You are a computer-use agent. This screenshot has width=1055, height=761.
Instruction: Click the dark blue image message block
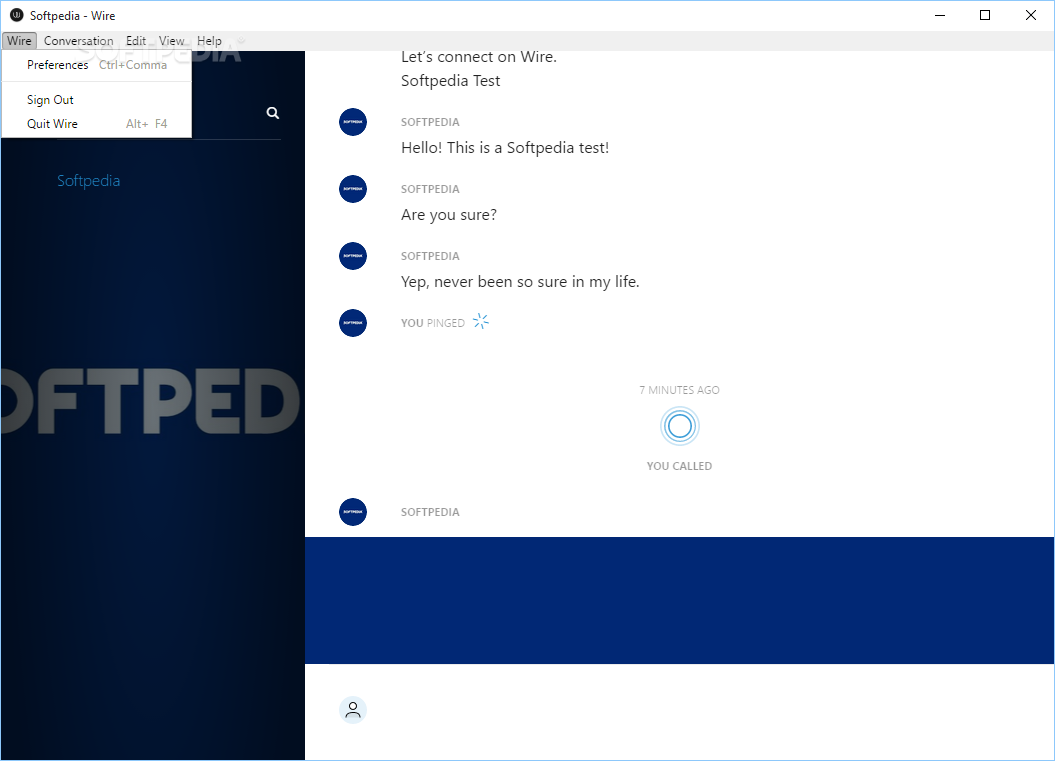point(680,600)
